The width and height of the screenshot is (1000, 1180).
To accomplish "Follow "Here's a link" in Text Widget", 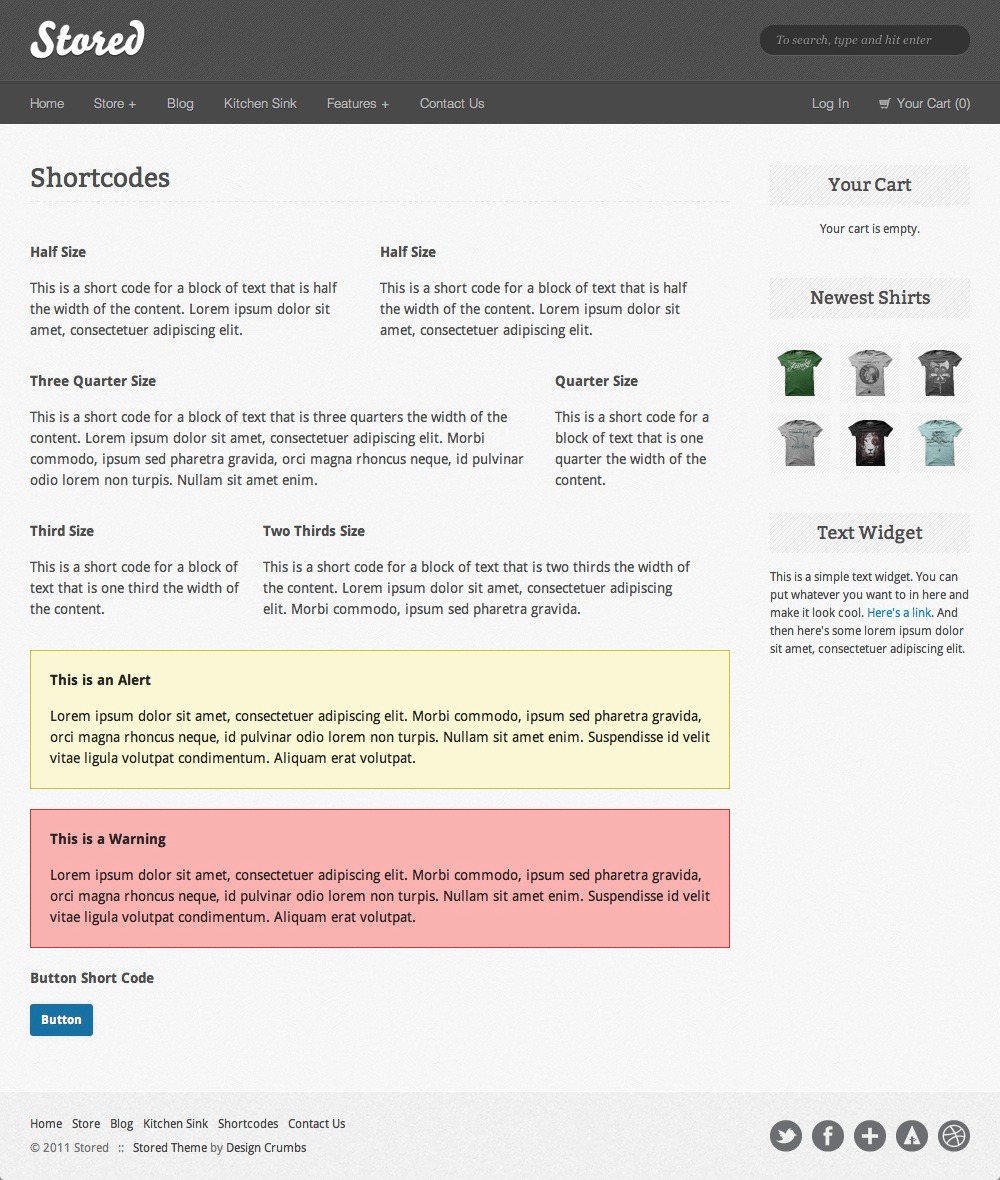I will point(899,613).
